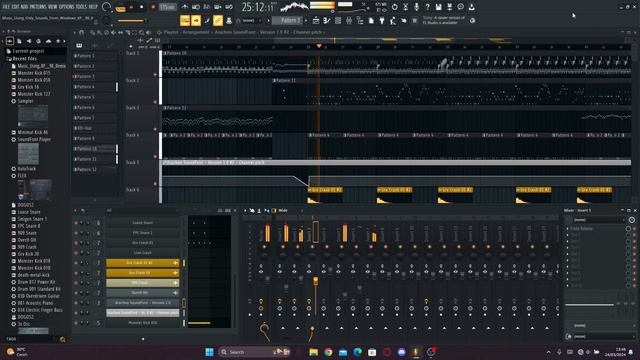This screenshot has height=360, width=640.
Task: Open the PATTERNS menu
Action: point(38,7)
